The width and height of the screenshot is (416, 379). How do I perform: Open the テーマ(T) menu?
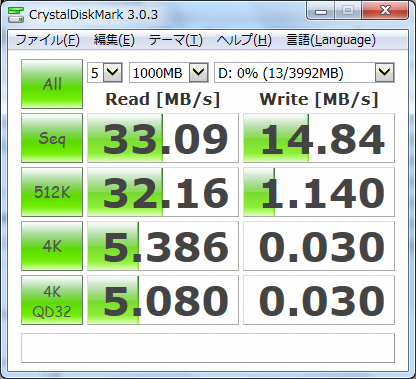tap(175, 40)
